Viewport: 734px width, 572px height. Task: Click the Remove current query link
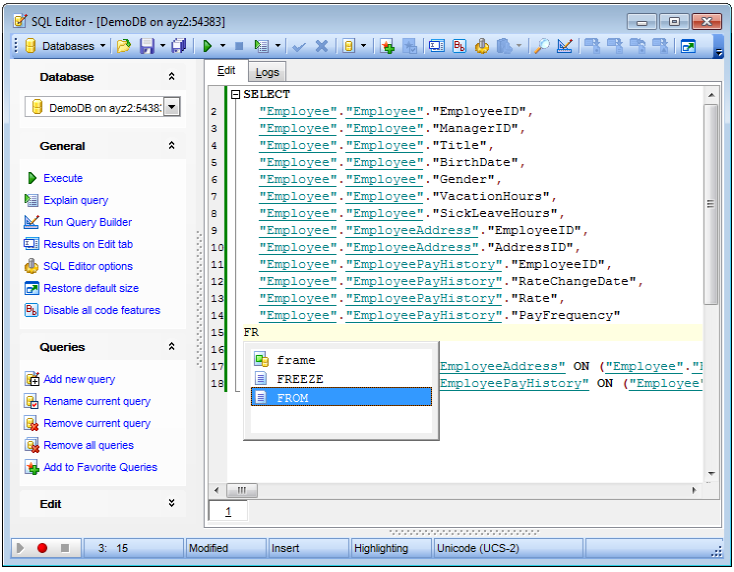[97, 423]
